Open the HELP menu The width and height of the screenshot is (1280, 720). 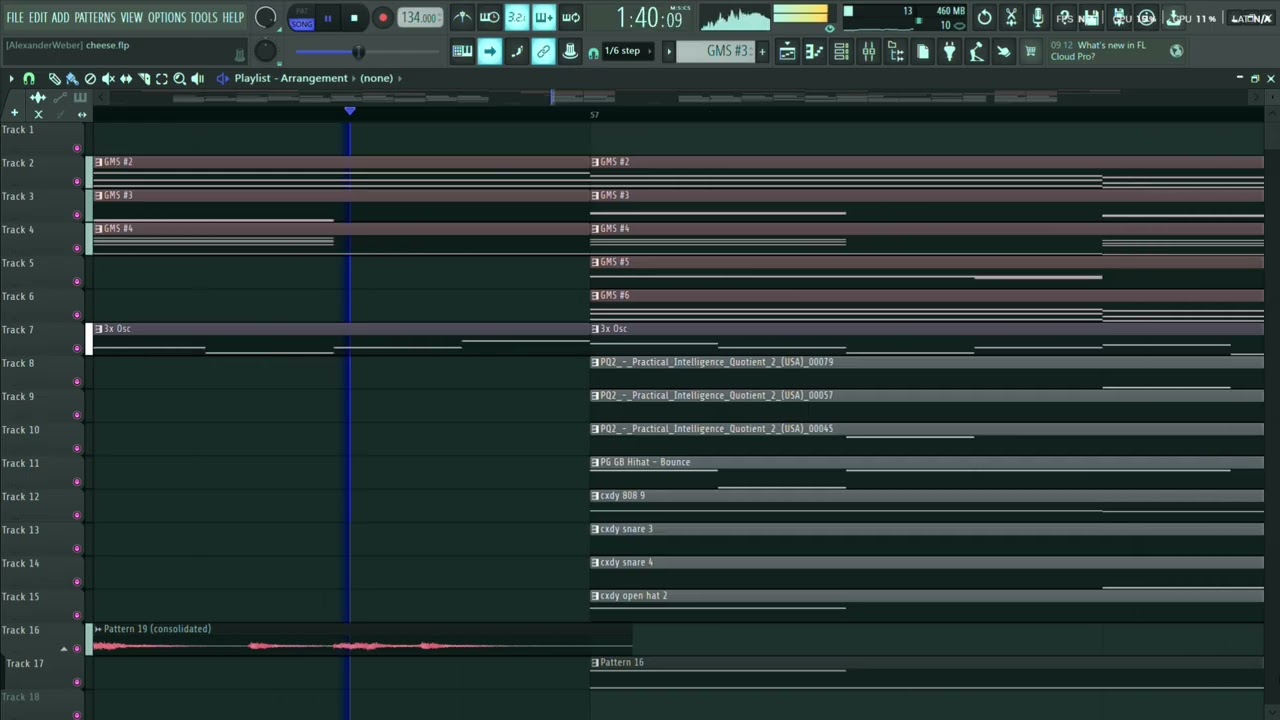click(x=233, y=18)
